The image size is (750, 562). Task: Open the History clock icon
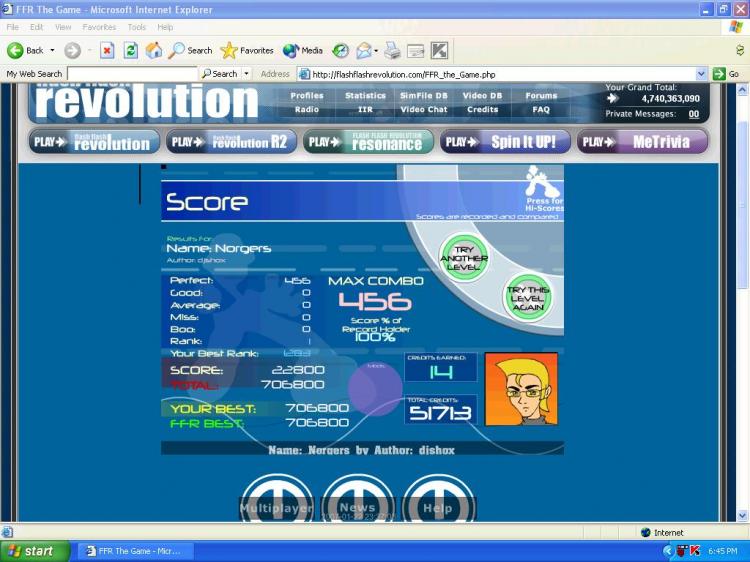click(x=341, y=50)
